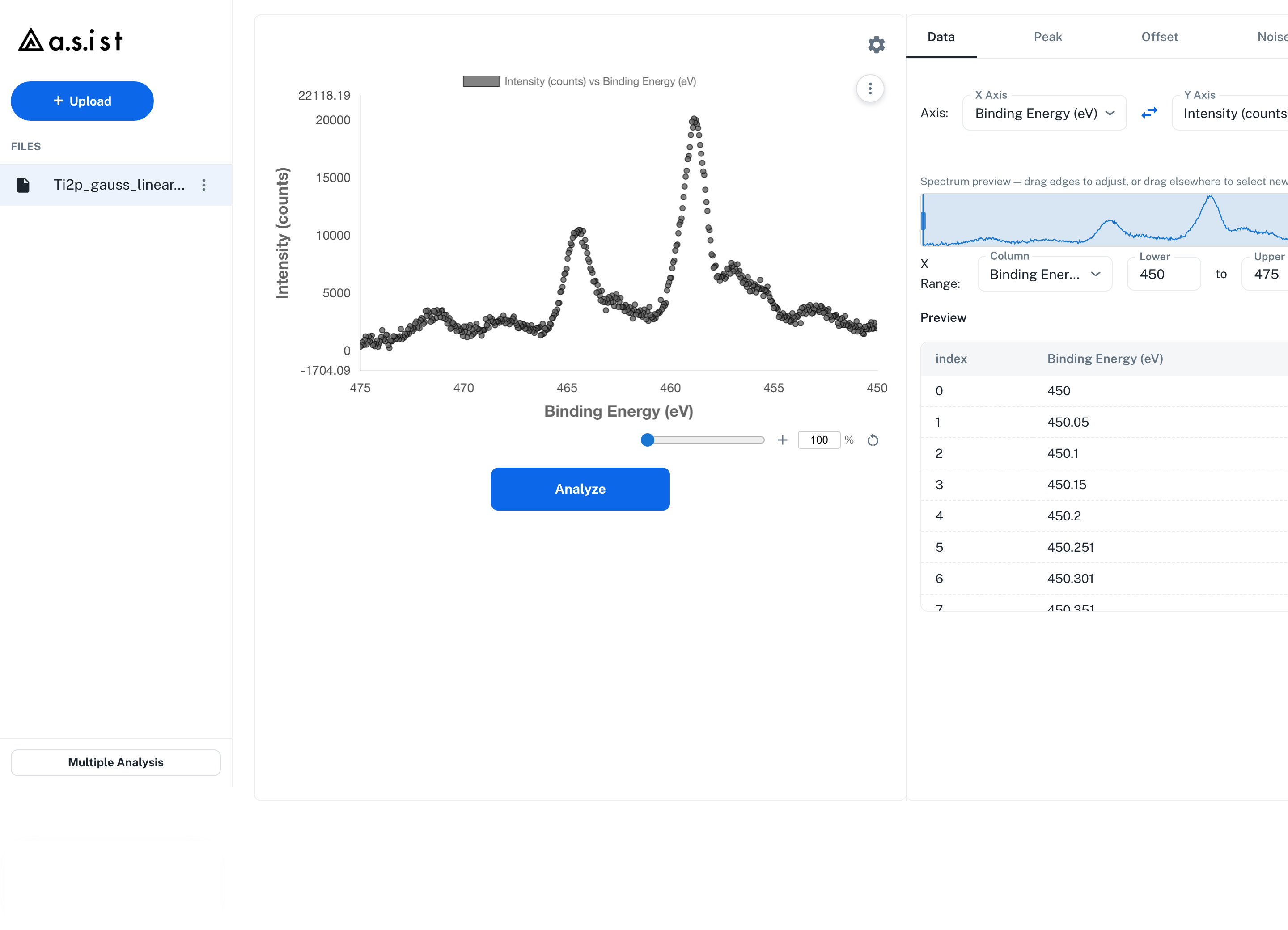Toggle the Intensity vs Binding Energy legend swatch
Image resolution: width=1288 pixels, height=930 pixels.
(481, 81)
